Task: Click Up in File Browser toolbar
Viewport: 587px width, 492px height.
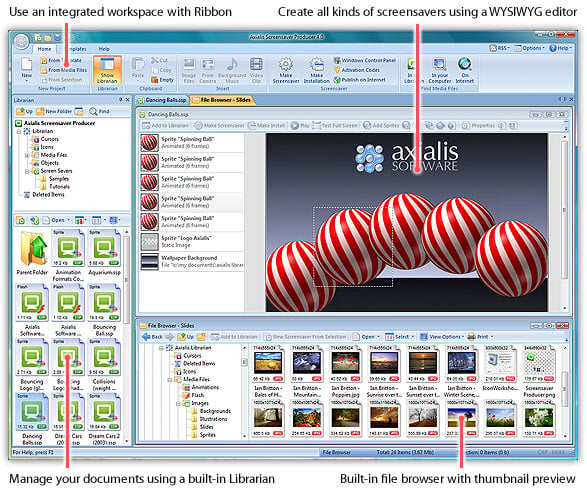Action: click(186, 337)
